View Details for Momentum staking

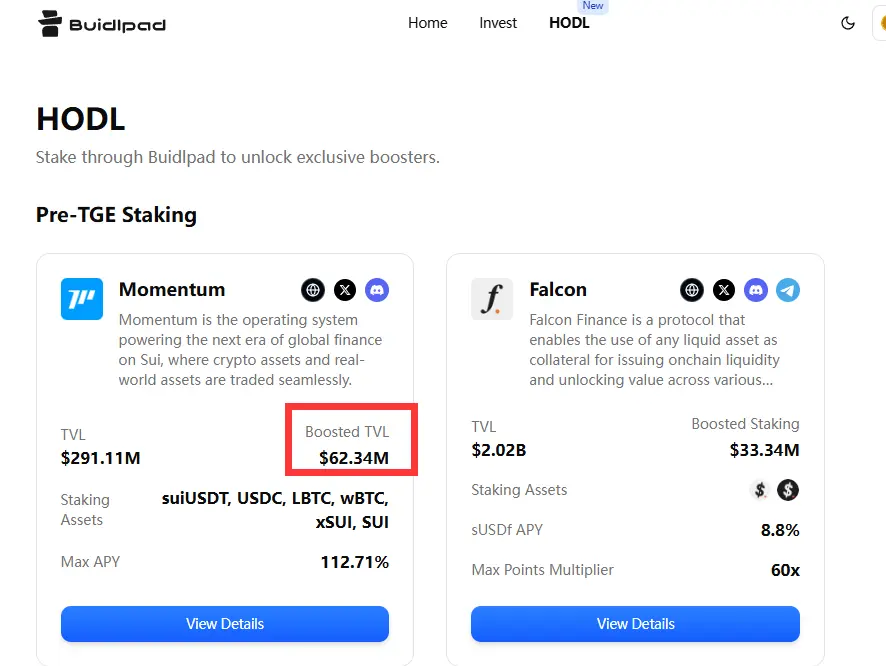(x=225, y=624)
